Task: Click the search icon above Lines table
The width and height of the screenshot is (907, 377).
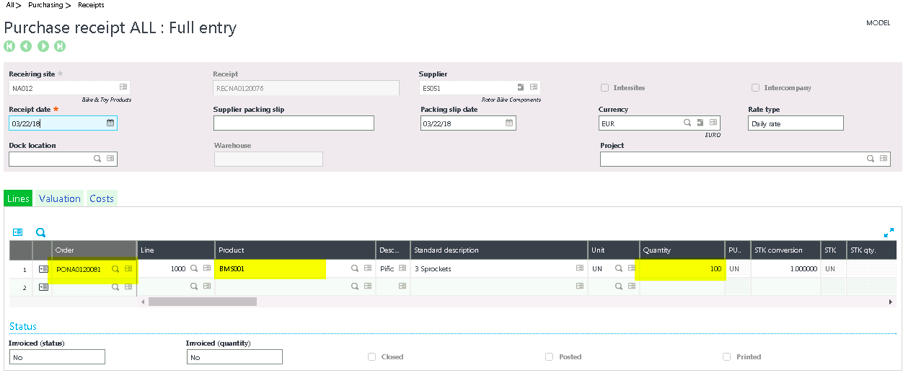Action: pyautogui.click(x=40, y=232)
